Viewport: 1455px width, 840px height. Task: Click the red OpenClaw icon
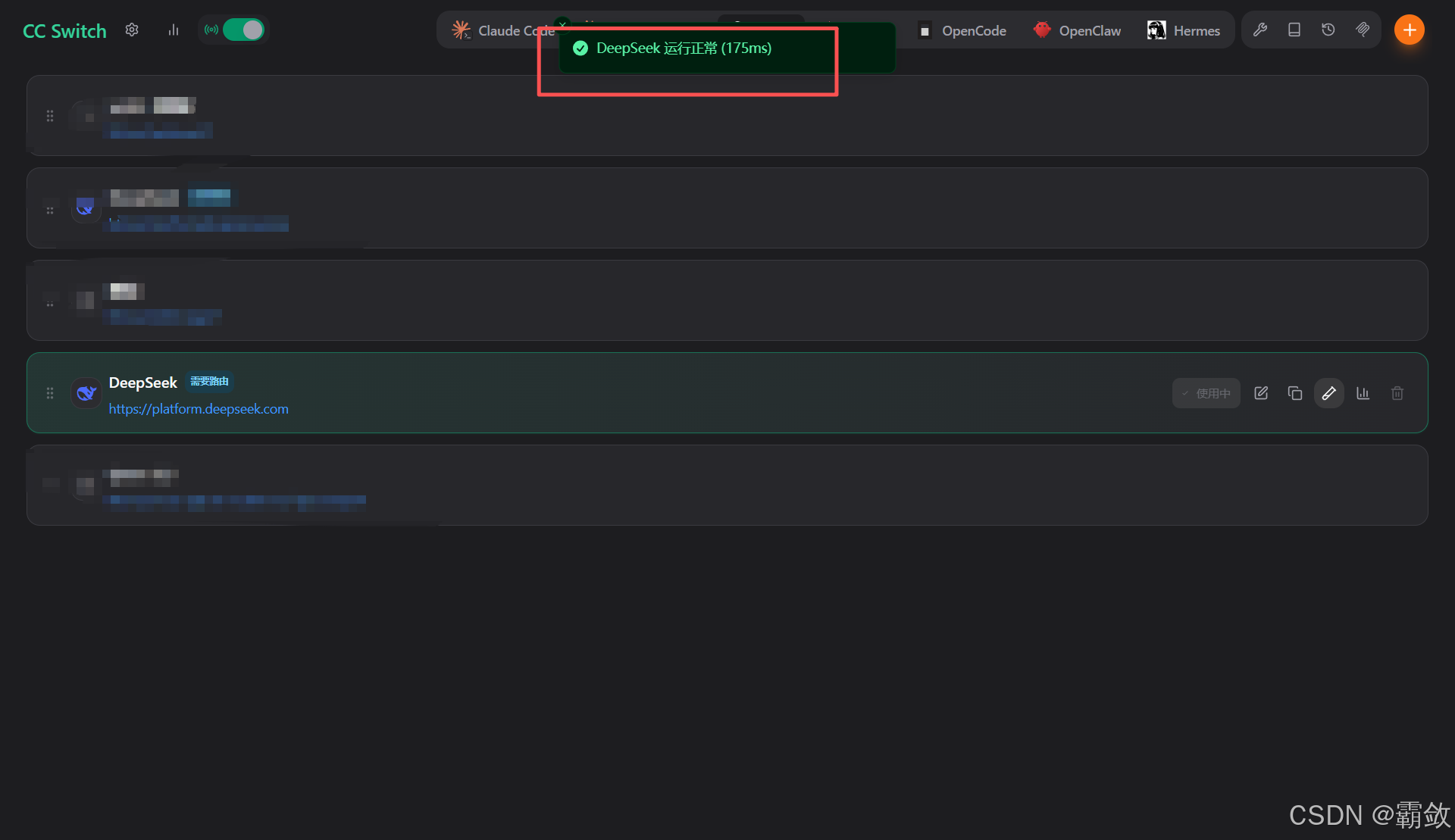1043,30
